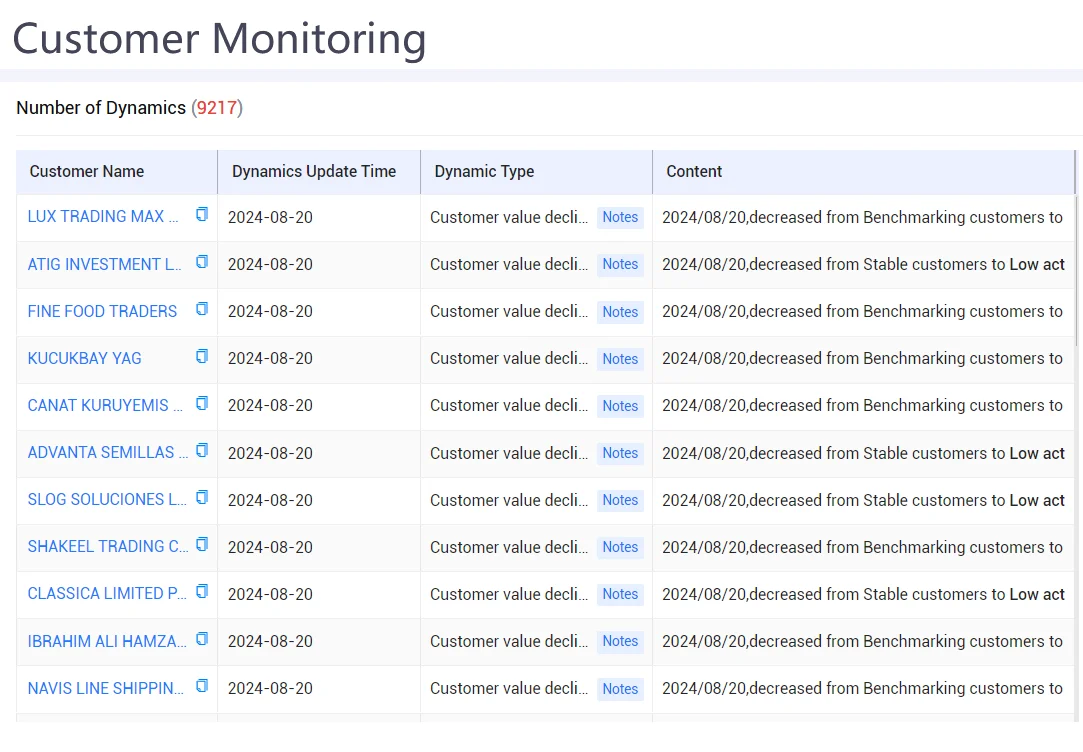
Task: Open the IBRAHIM ALI HAMZA customer link
Action: (x=107, y=642)
